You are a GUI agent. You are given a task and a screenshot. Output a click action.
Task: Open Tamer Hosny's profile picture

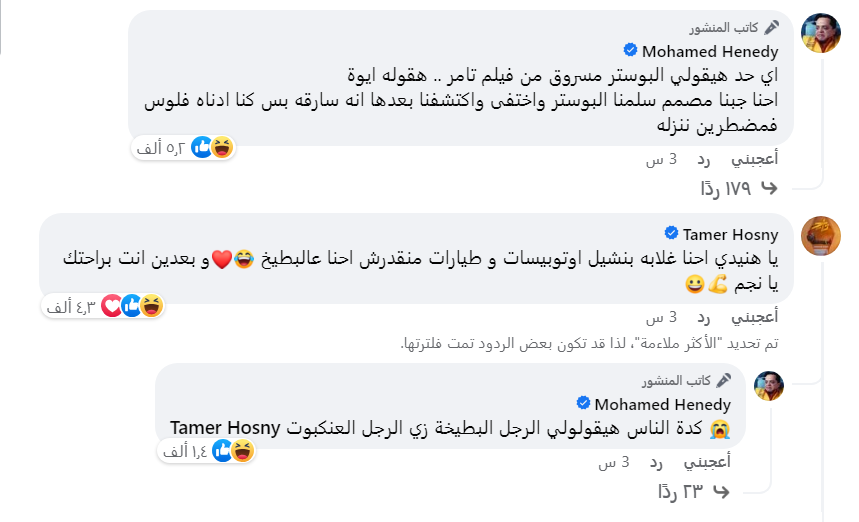tap(821, 236)
